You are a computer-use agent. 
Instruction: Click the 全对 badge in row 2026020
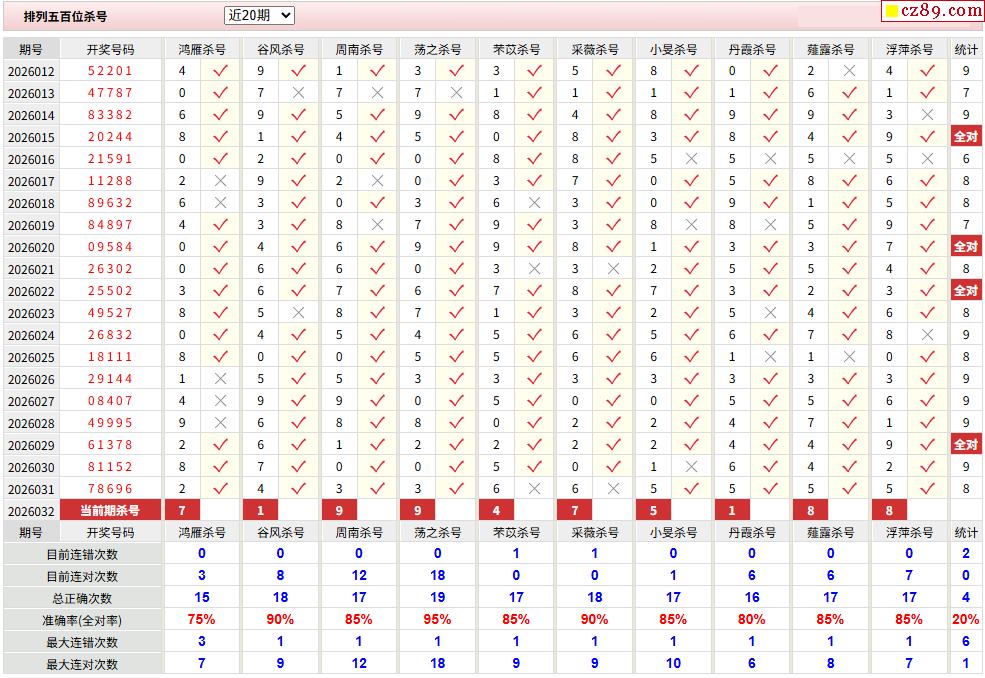pyautogui.click(x=966, y=246)
